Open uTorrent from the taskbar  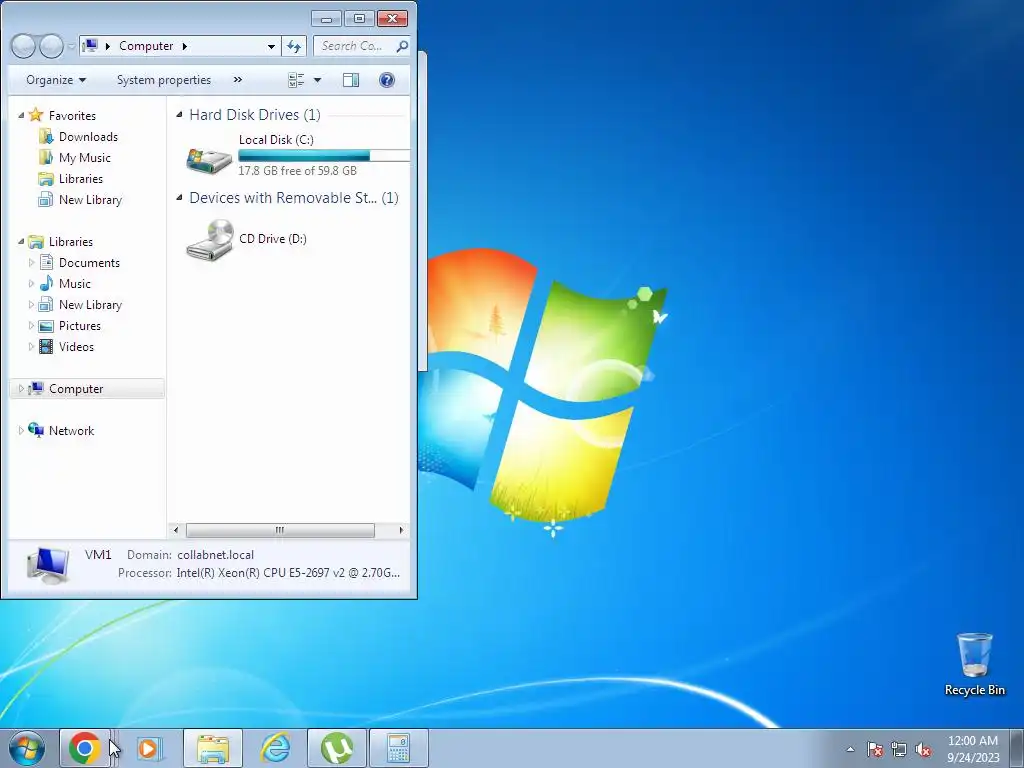coord(337,748)
